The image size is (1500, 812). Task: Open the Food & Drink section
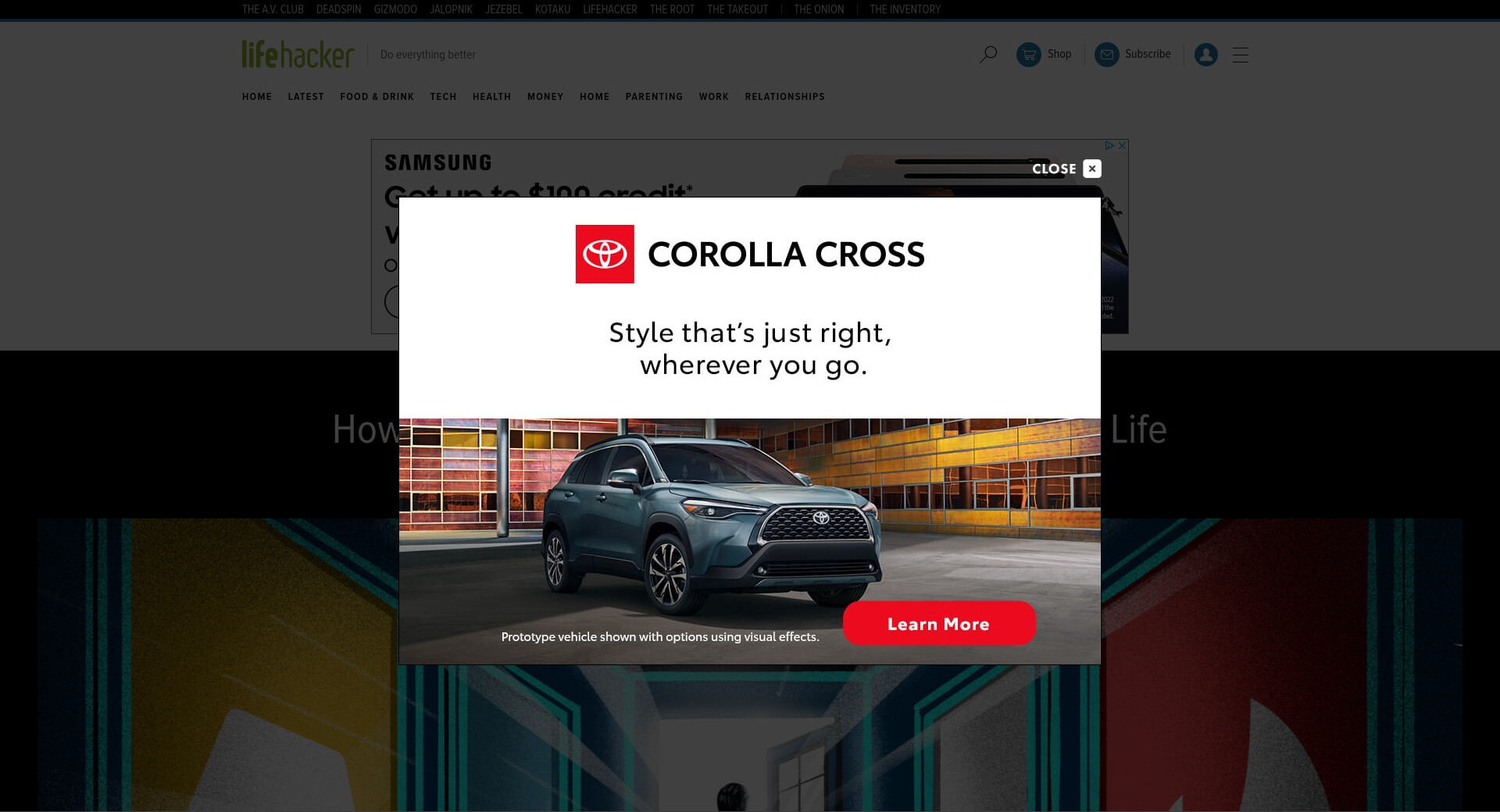(x=377, y=97)
